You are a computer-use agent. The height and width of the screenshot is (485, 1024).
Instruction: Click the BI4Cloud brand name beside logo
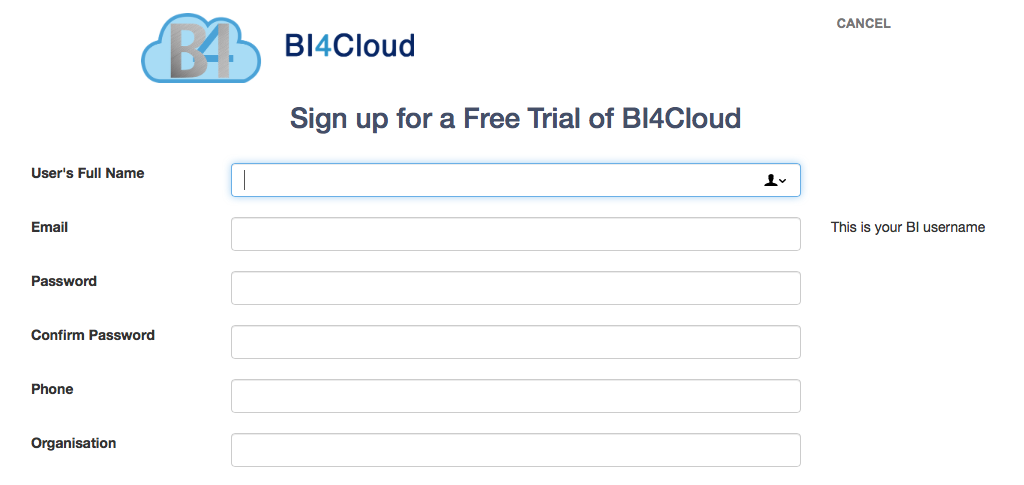click(349, 46)
